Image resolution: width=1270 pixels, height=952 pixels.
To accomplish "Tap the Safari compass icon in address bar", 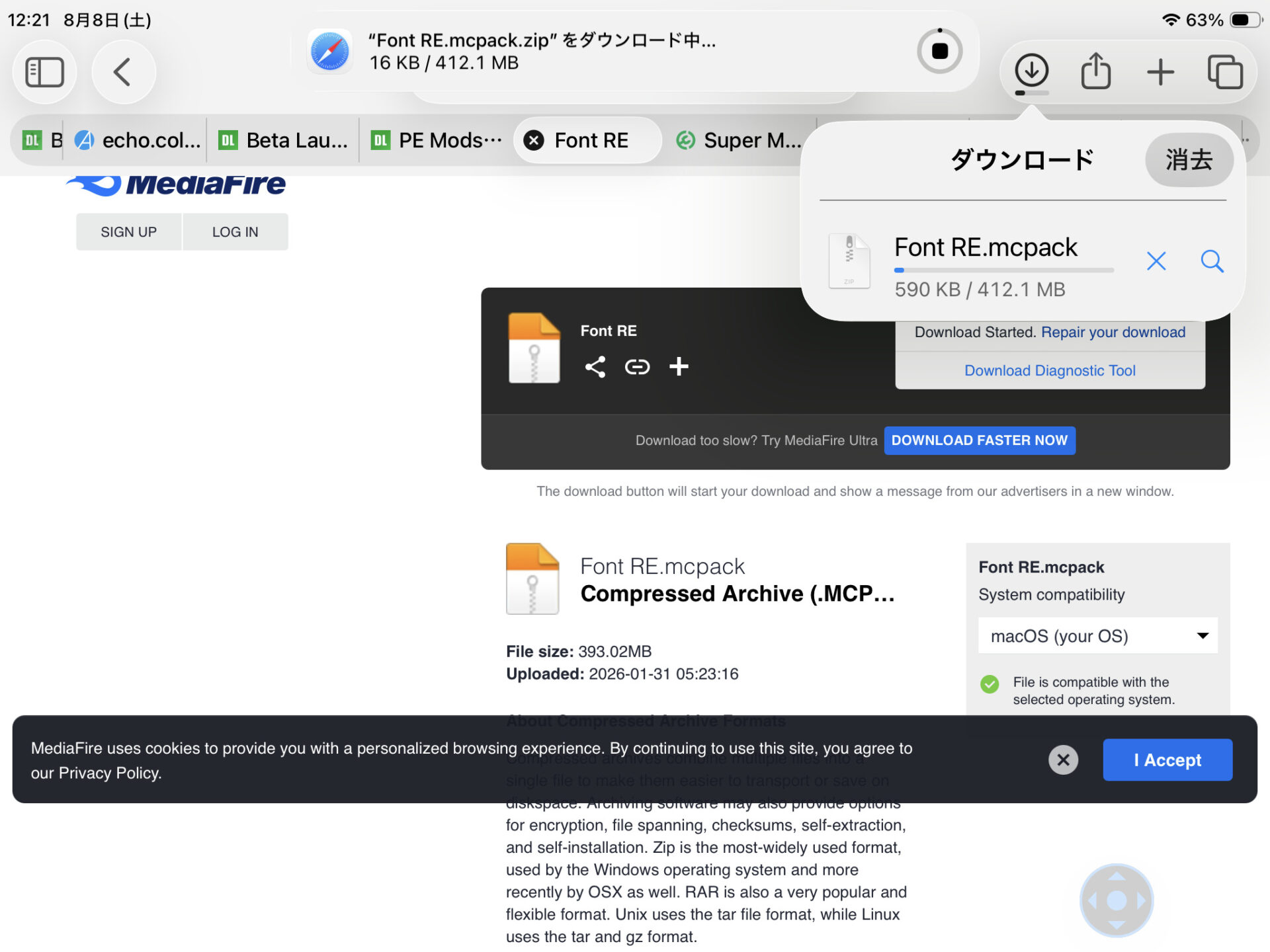I will click(329, 51).
